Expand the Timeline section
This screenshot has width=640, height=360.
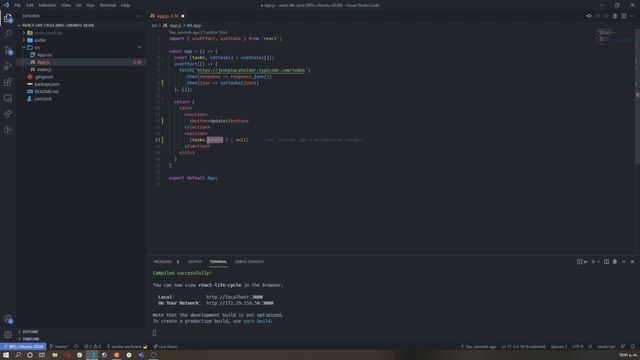pos(31,339)
